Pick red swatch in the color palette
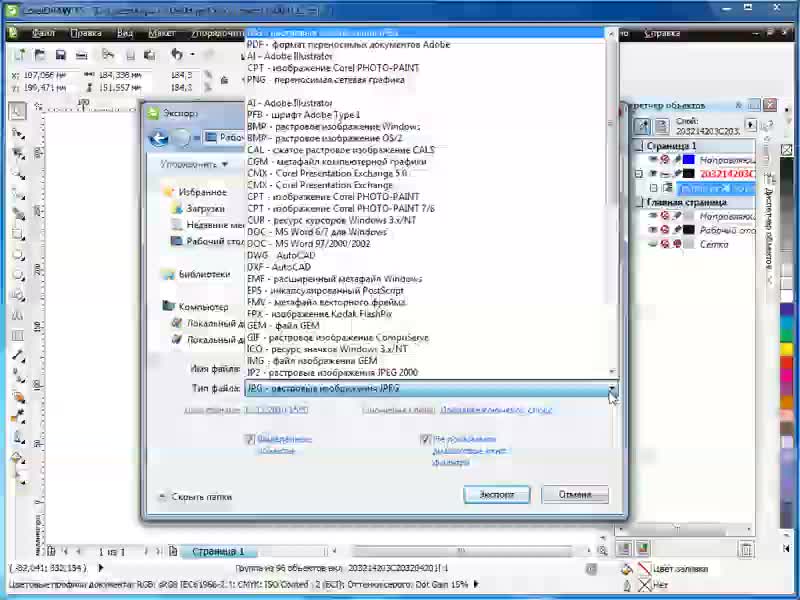Image resolution: width=800 pixels, height=600 pixels. pos(786,363)
